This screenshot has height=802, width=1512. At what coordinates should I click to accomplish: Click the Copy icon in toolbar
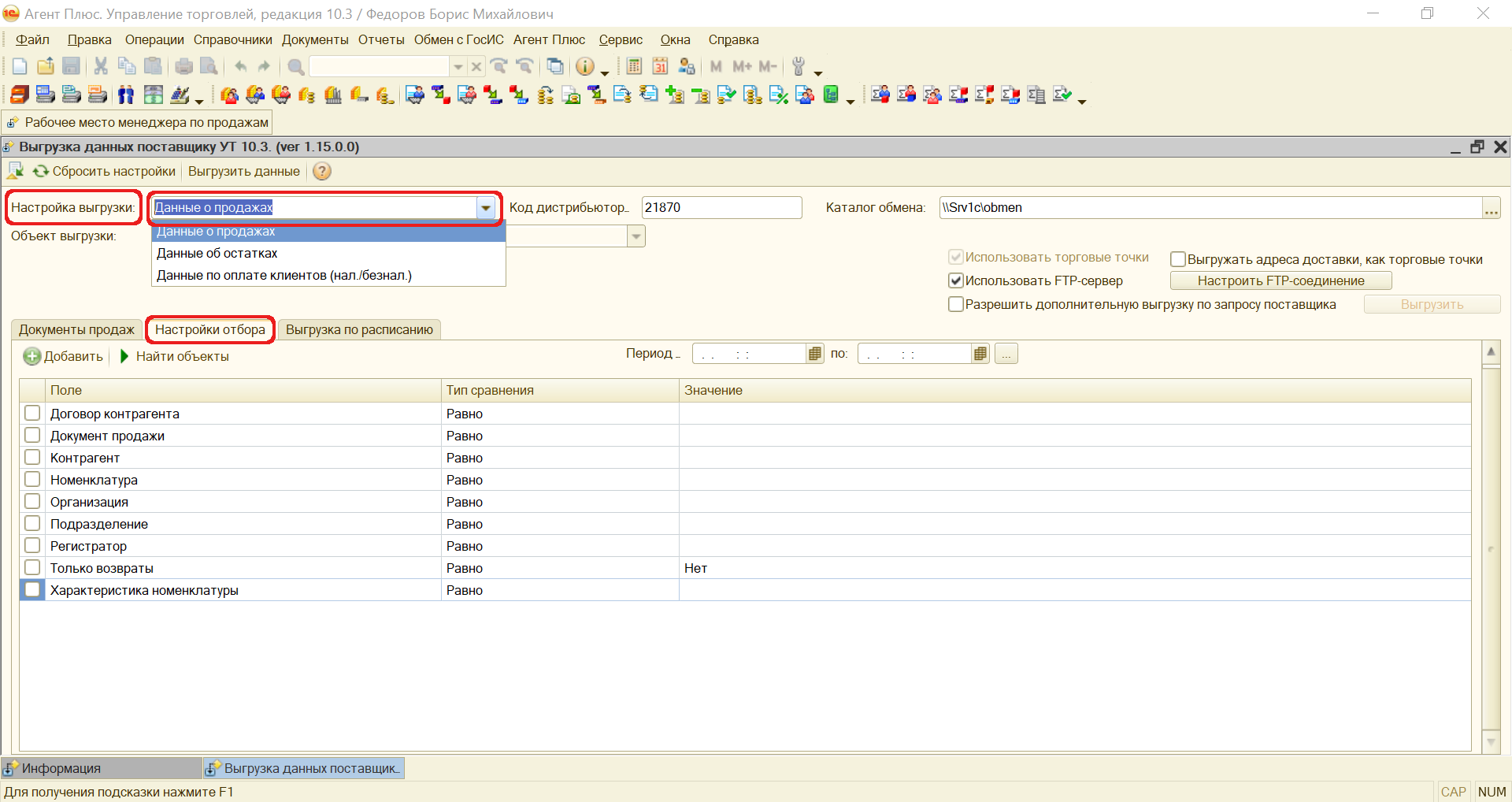pos(127,67)
